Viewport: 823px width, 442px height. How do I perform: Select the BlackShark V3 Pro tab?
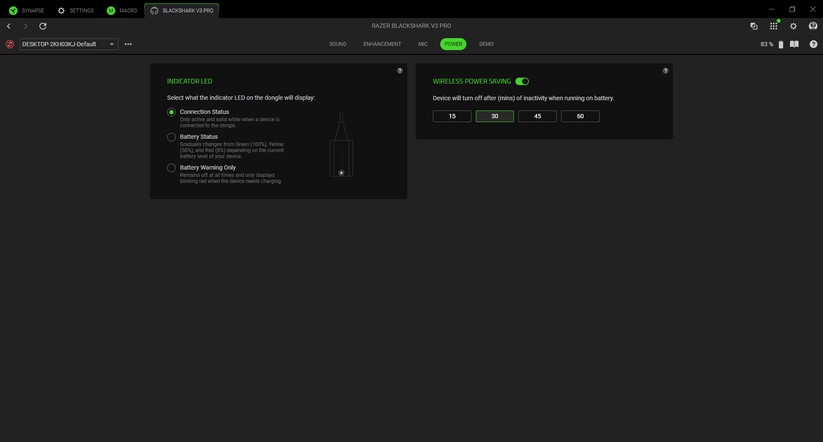[x=182, y=10]
